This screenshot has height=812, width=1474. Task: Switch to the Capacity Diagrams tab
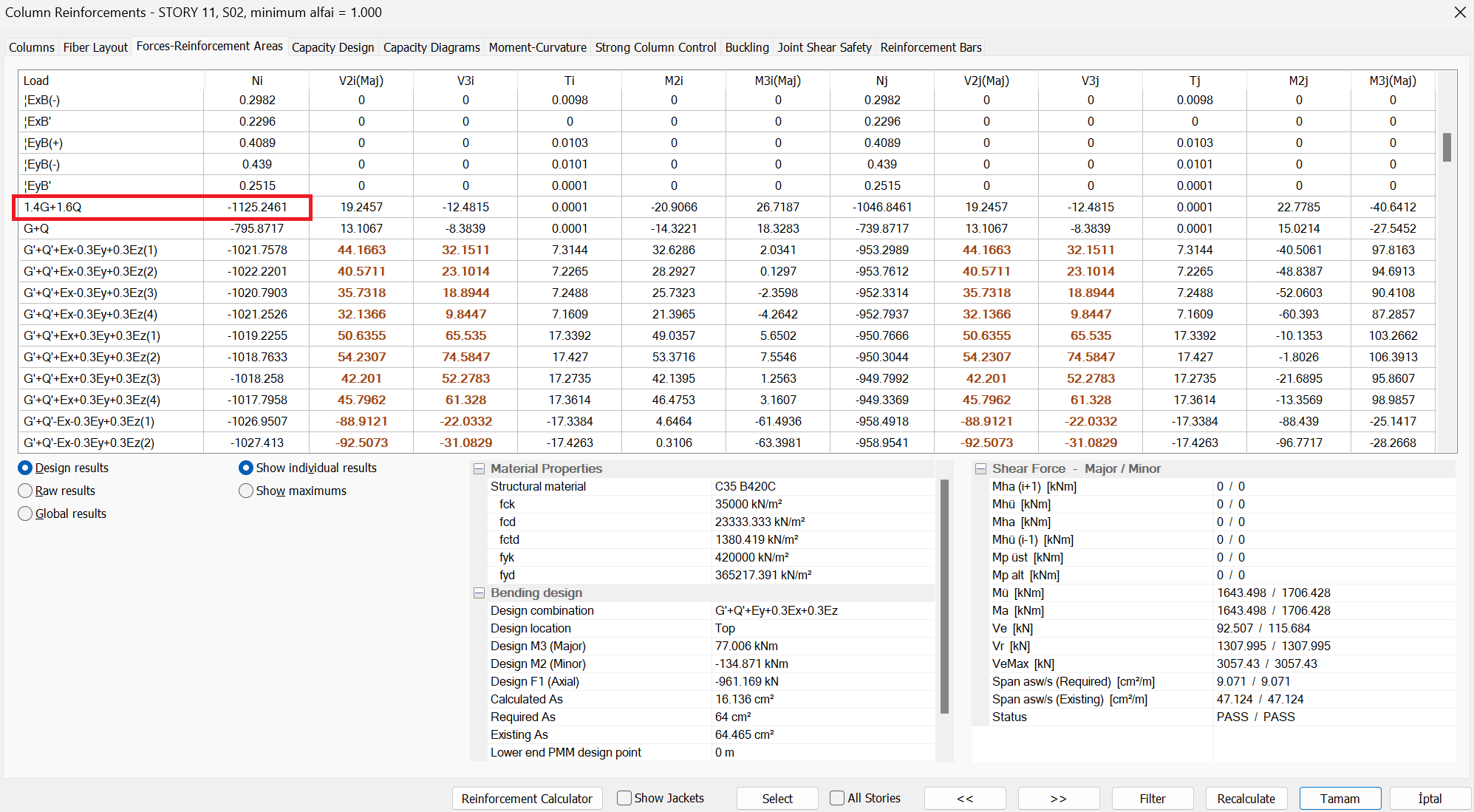(x=431, y=47)
